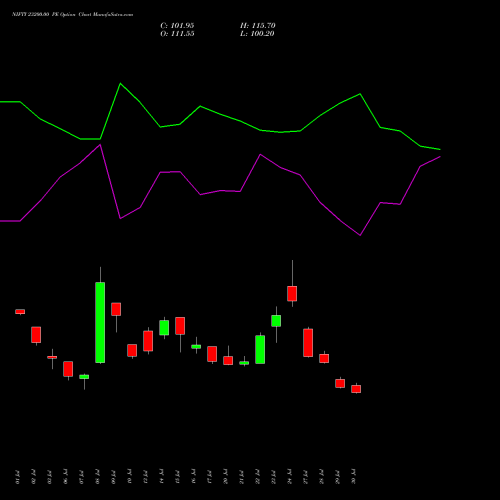The width and height of the screenshot is (500, 500).
Task: Select the red candle with long upper wick on 24 Jul
Action: click(292, 294)
